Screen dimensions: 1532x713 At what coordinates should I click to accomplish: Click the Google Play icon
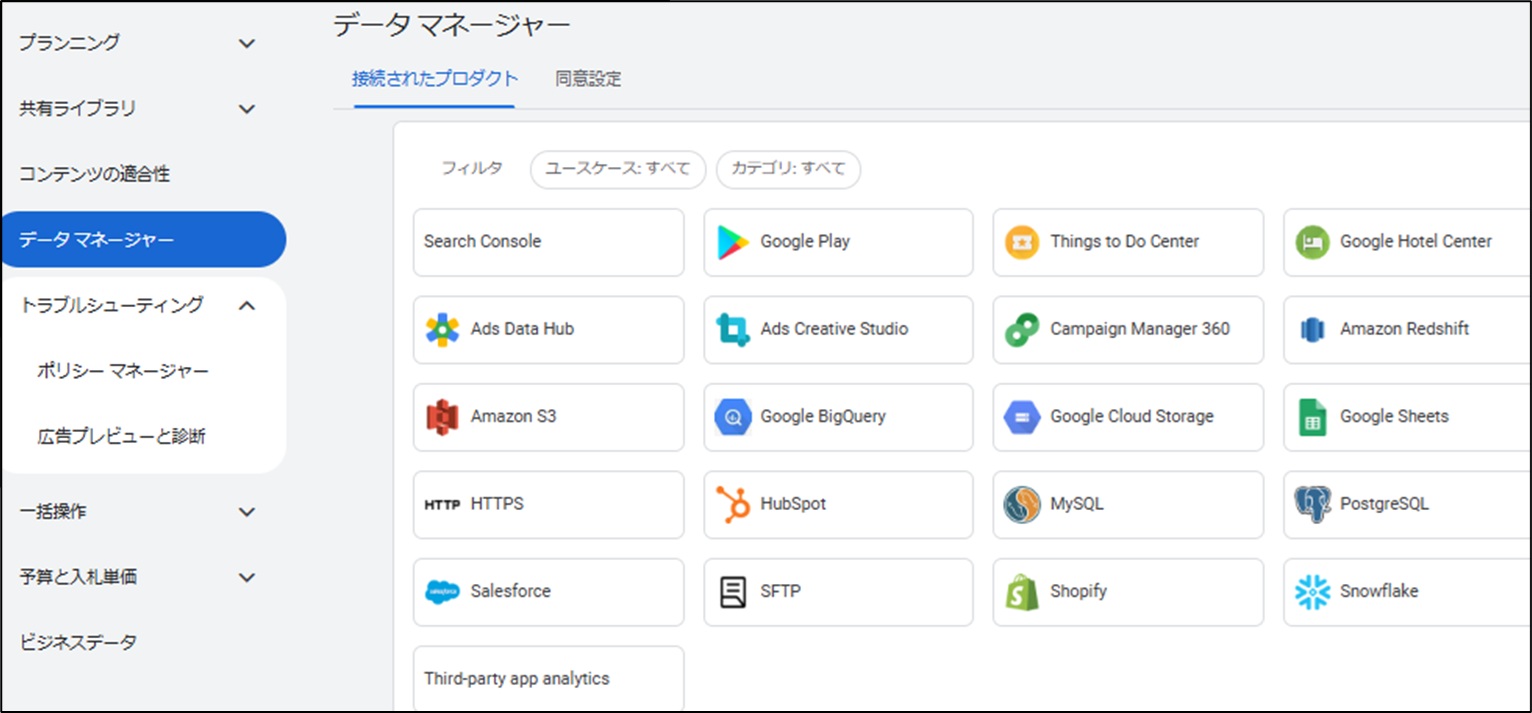click(732, 242)
